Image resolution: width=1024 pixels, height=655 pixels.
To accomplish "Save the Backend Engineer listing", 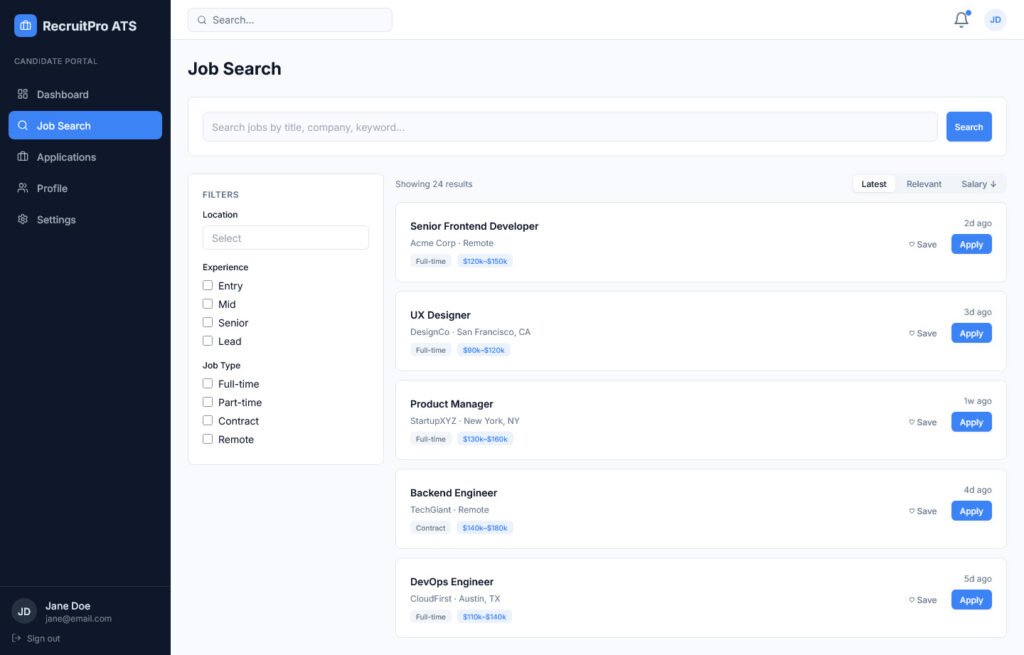I will [920, 511].
